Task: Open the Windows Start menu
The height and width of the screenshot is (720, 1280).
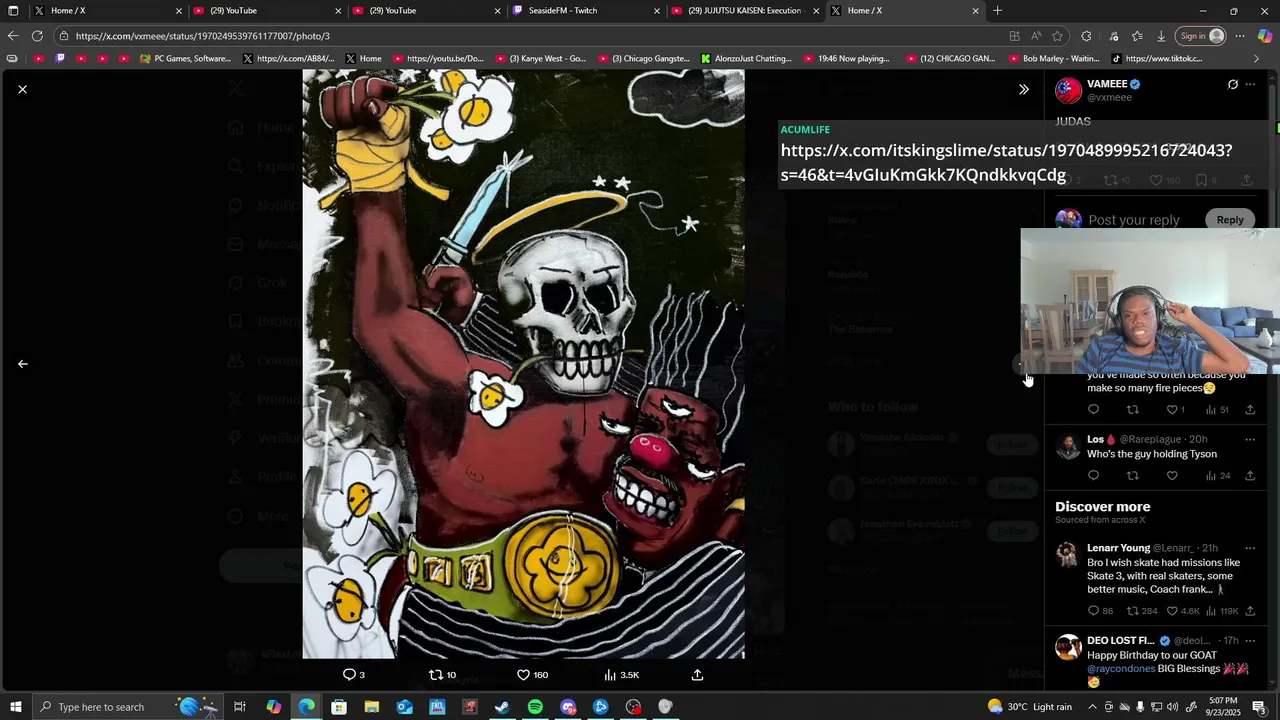Action: click(x=15, y=707)
